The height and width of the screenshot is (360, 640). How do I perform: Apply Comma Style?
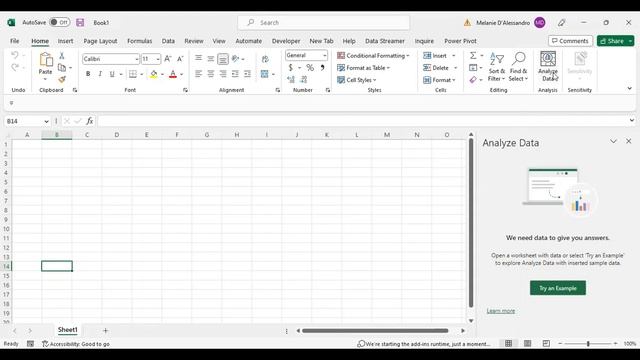click(x=322, y=67)
